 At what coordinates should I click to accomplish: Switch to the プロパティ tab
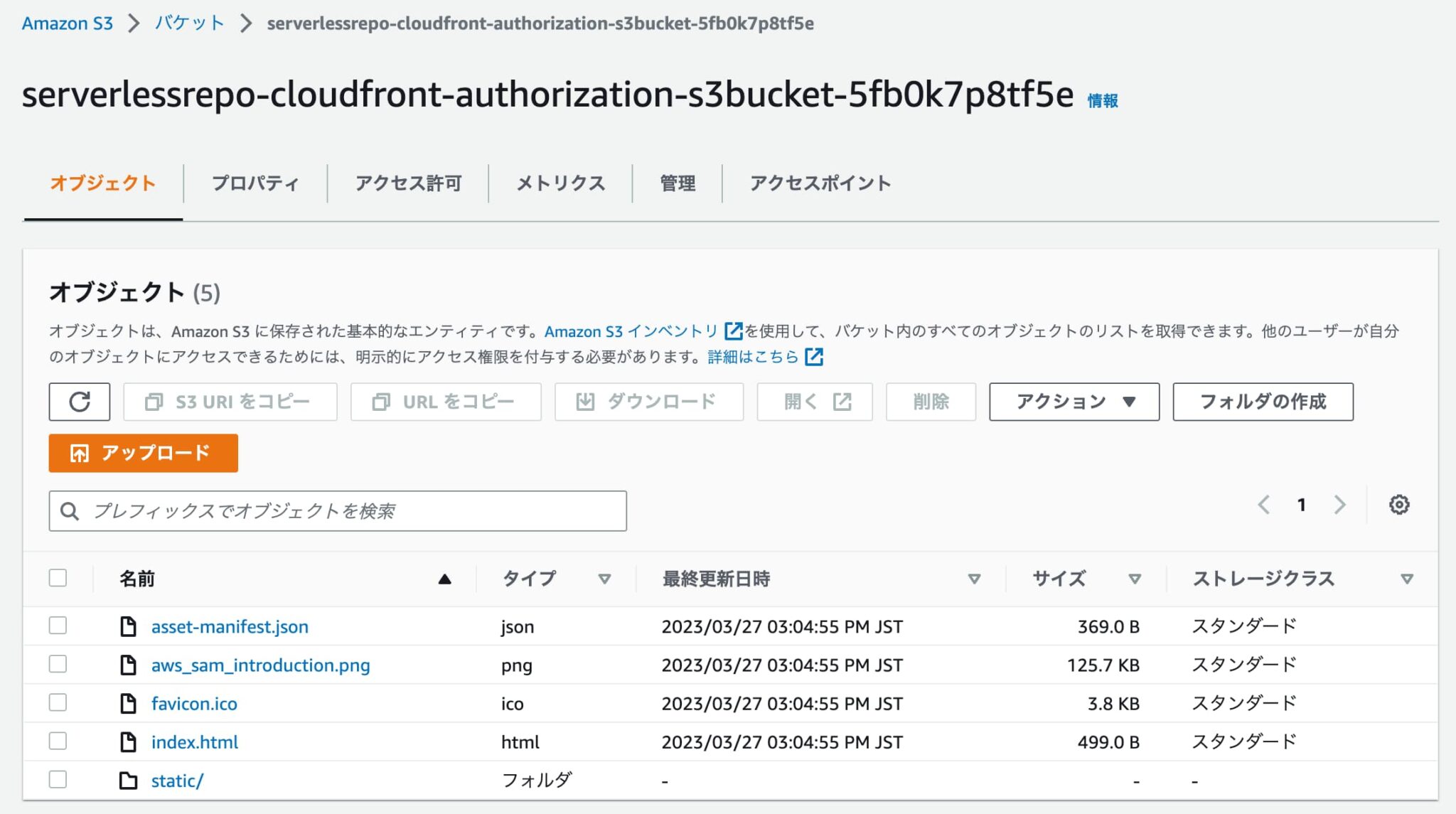pyautogui.click(x=256, y=183)
